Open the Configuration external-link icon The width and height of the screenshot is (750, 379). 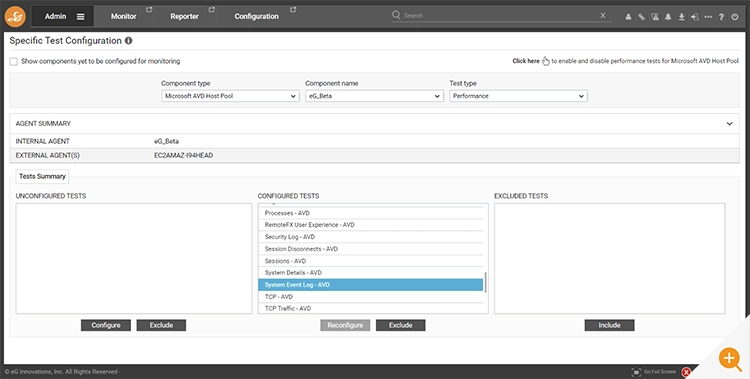click(293, 10)
